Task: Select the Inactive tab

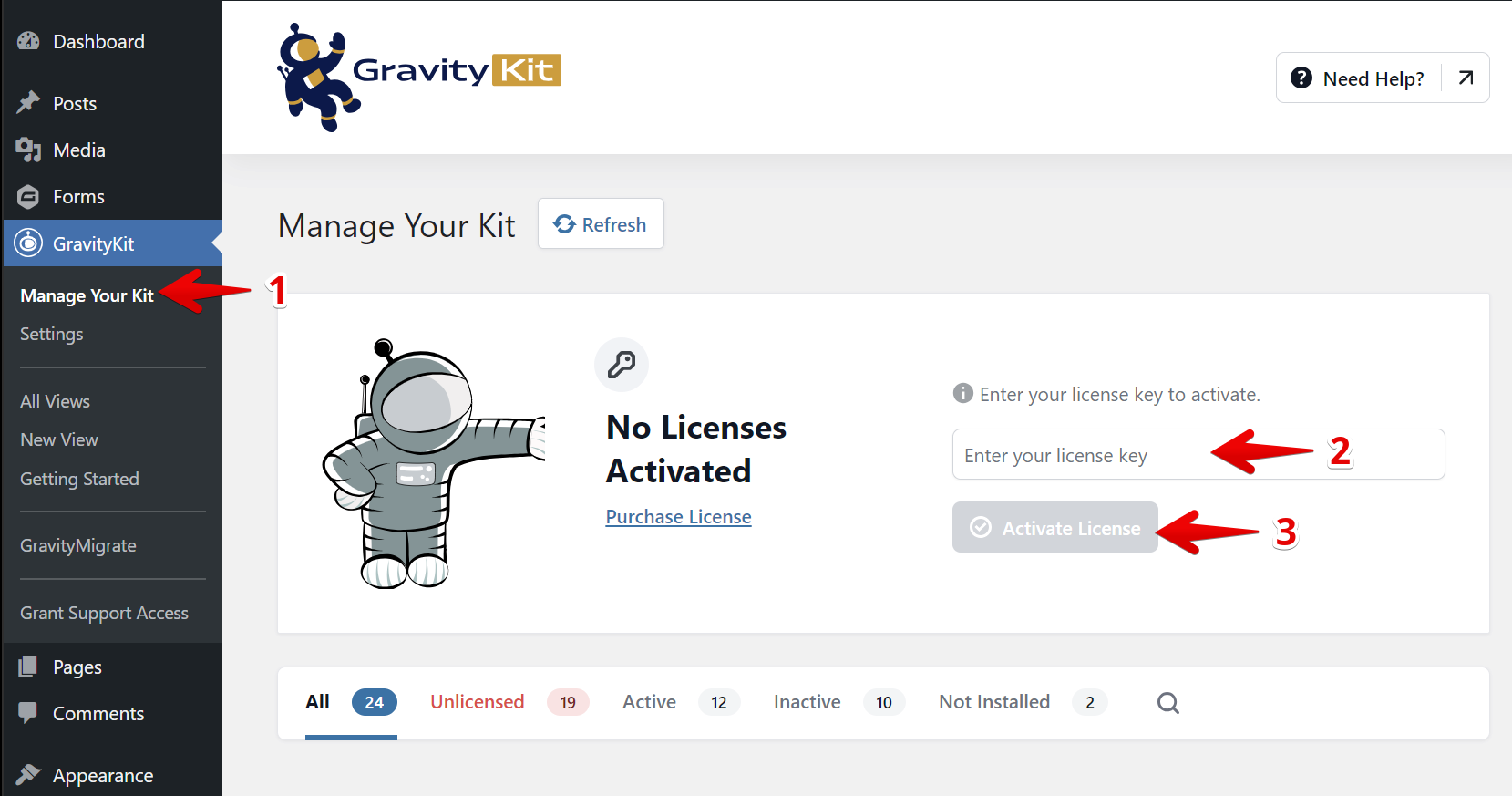Action: coord(807,702)
